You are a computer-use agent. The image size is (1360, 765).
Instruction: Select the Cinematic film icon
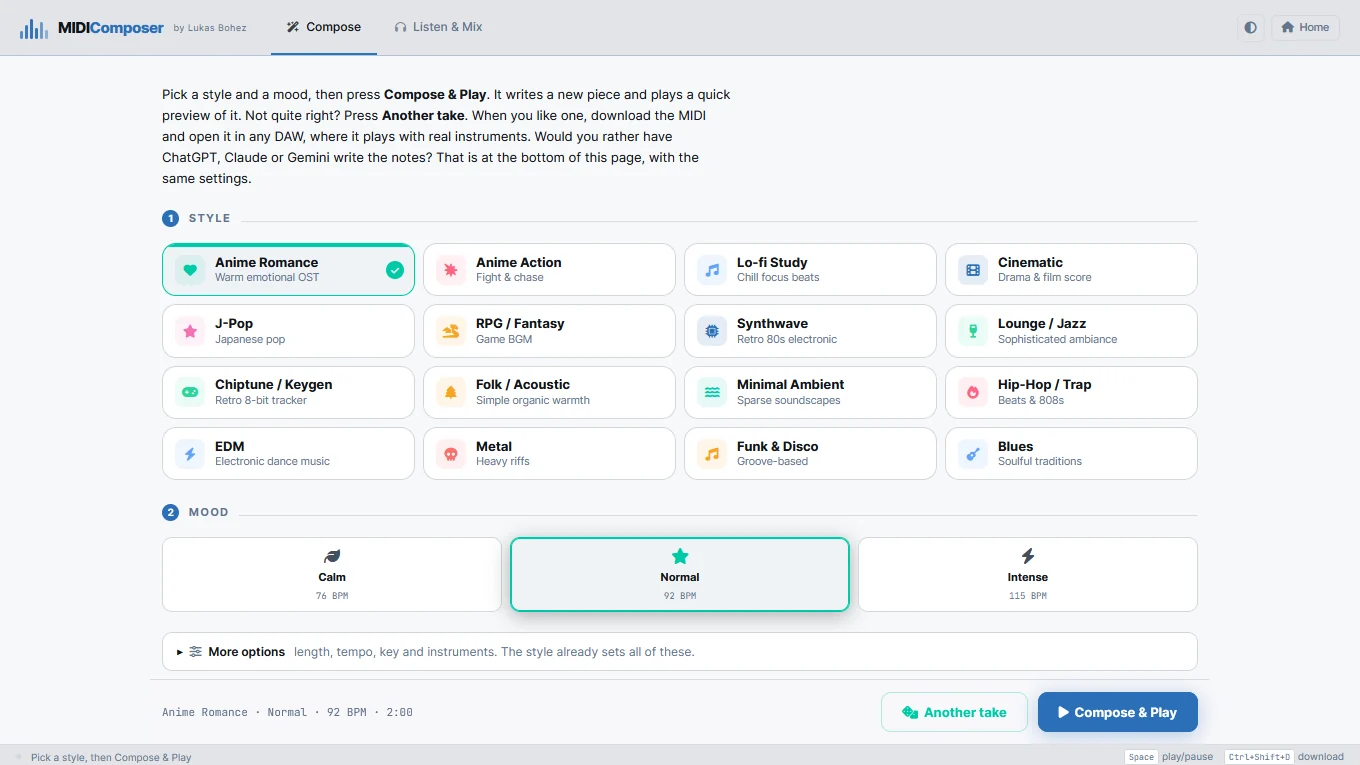[973, 270]
